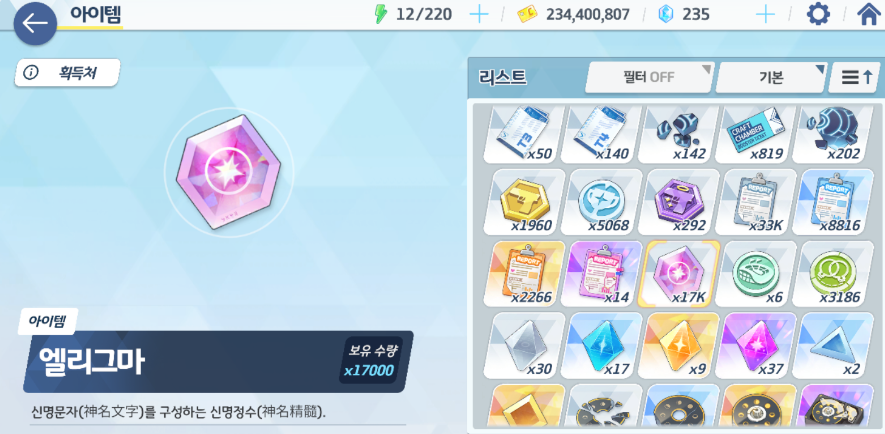Buy gems with plus next to 235
Viewport: 885px width, 434px height.
765,14
